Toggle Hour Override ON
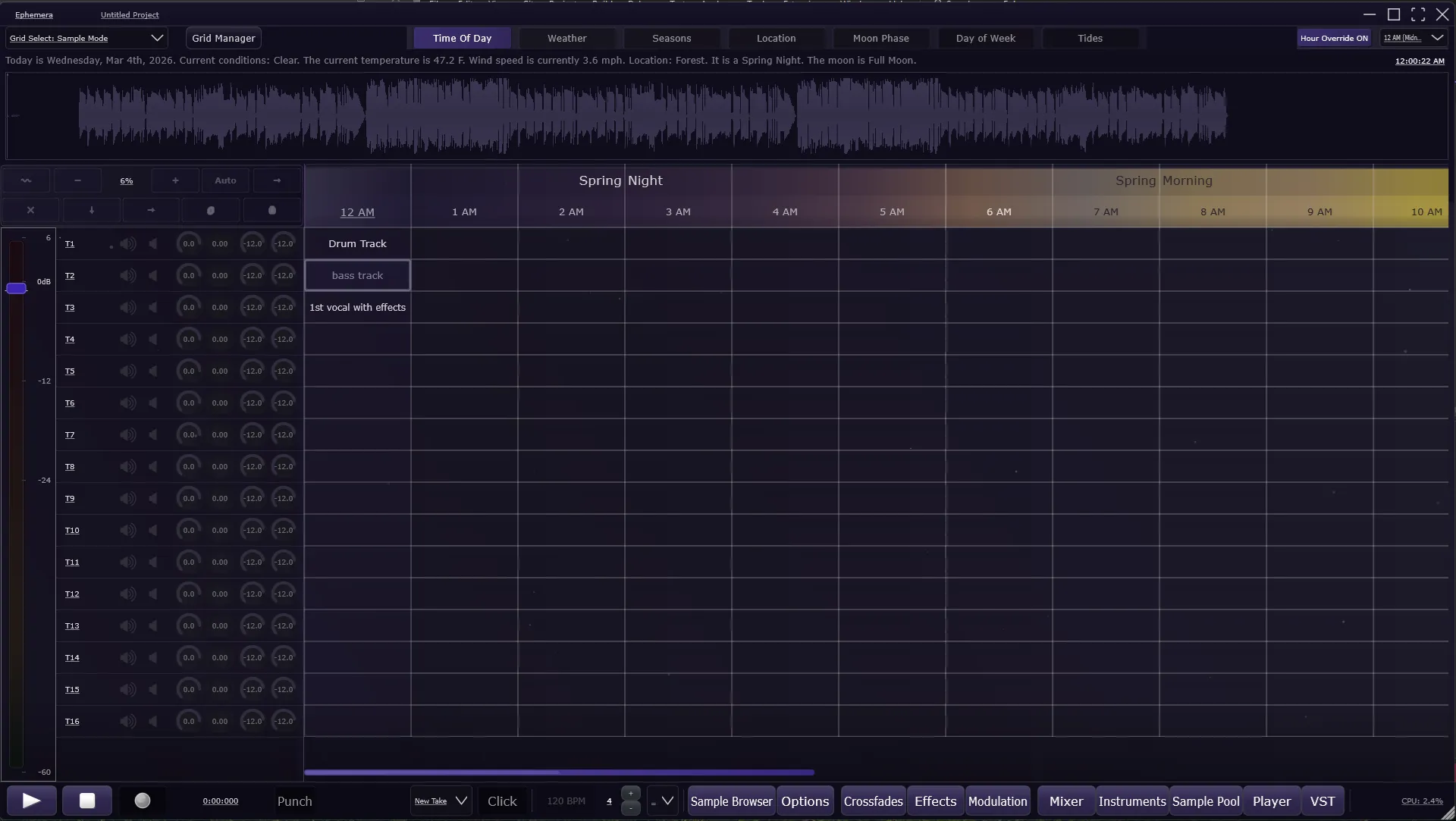 (x=1334, y=38)
